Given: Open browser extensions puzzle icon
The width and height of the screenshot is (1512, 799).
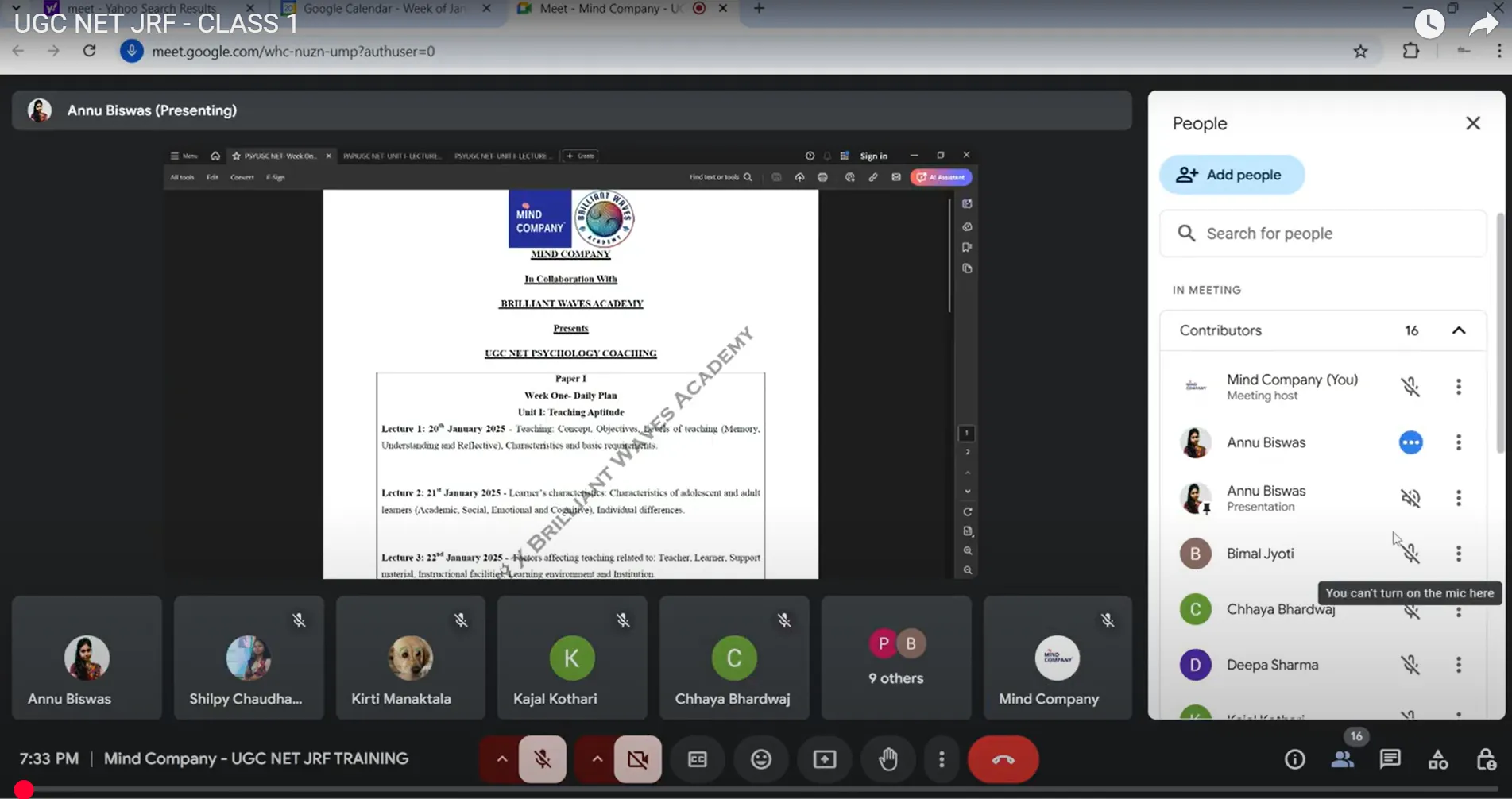Looking at the screenshot, I should coord(1410,52).
